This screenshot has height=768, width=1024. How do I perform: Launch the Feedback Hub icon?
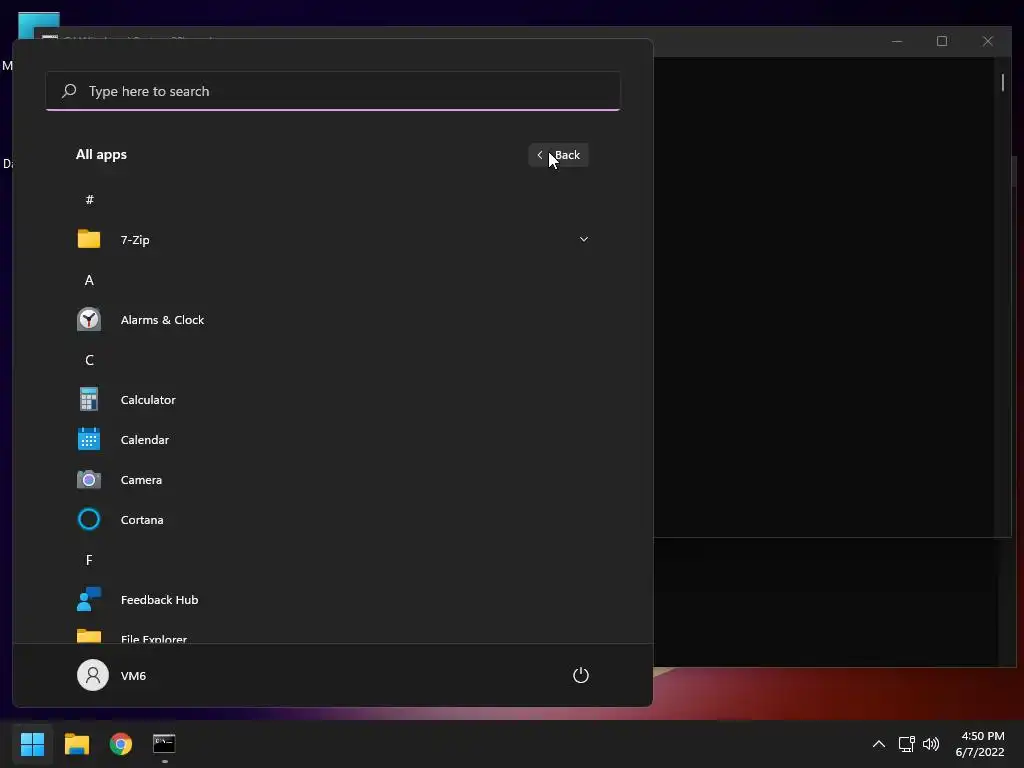click(89, 599)
